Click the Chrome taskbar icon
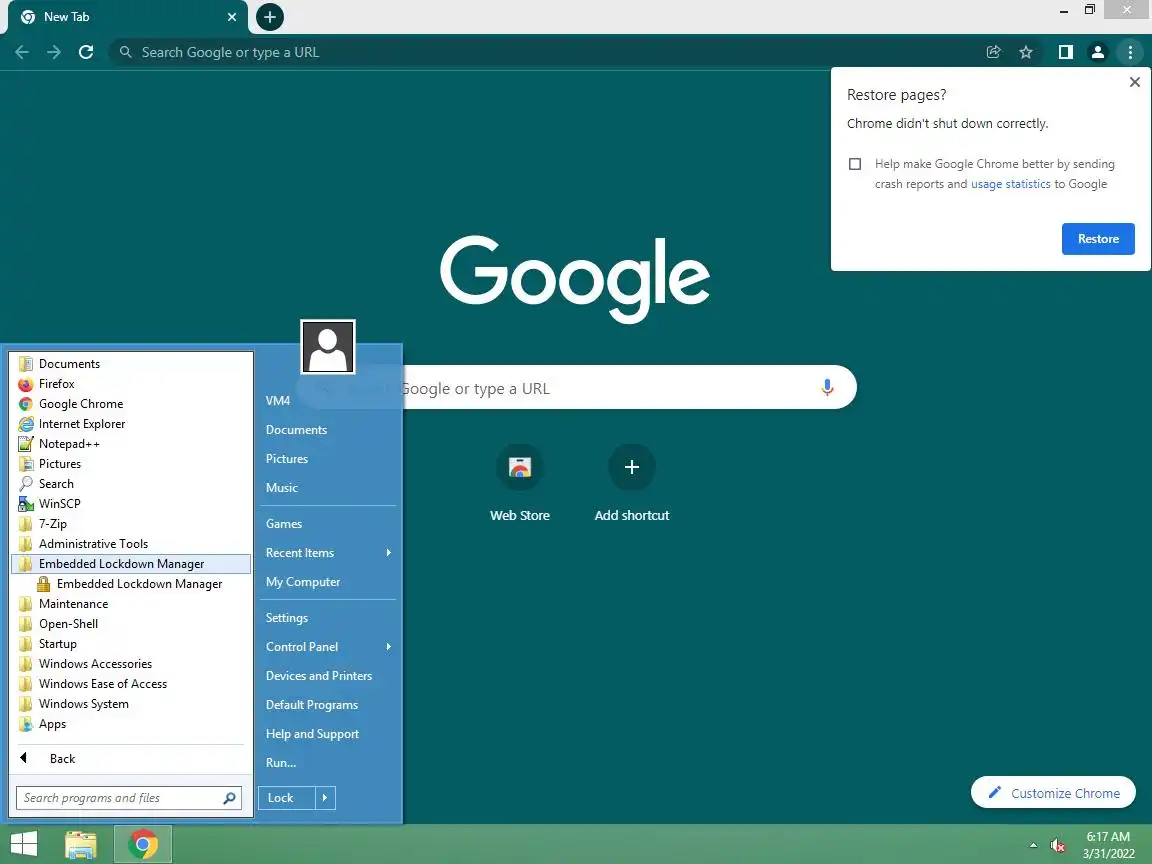 pos(143,845)
